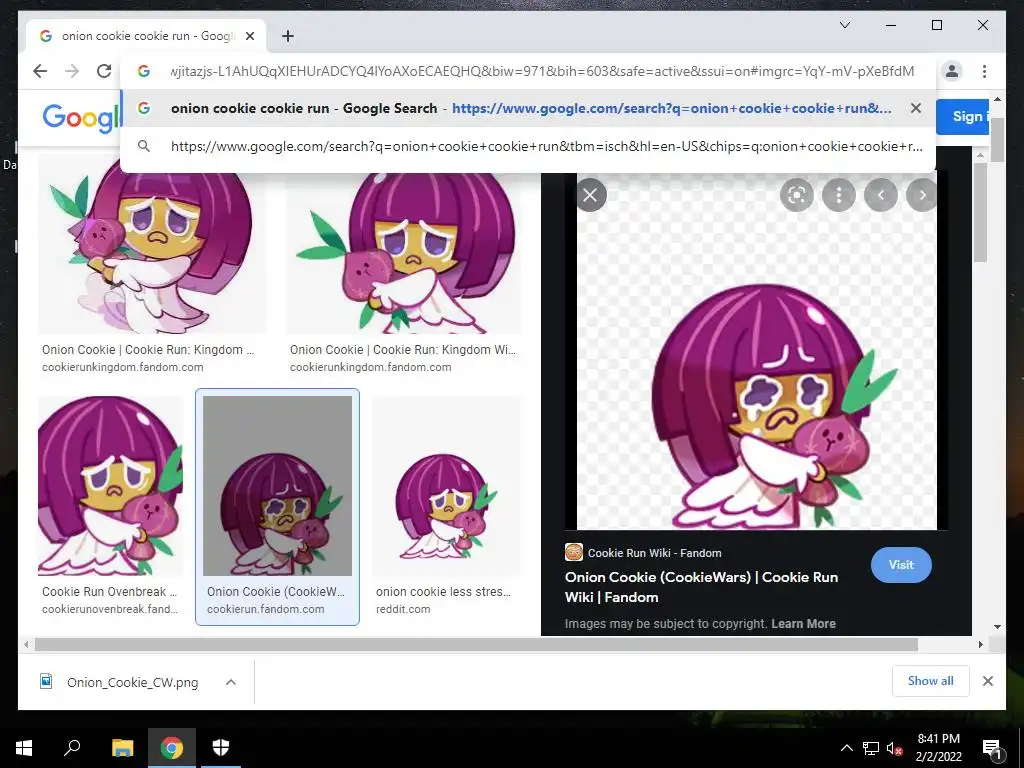Open a new tab with the plus icon

(287, 36)
